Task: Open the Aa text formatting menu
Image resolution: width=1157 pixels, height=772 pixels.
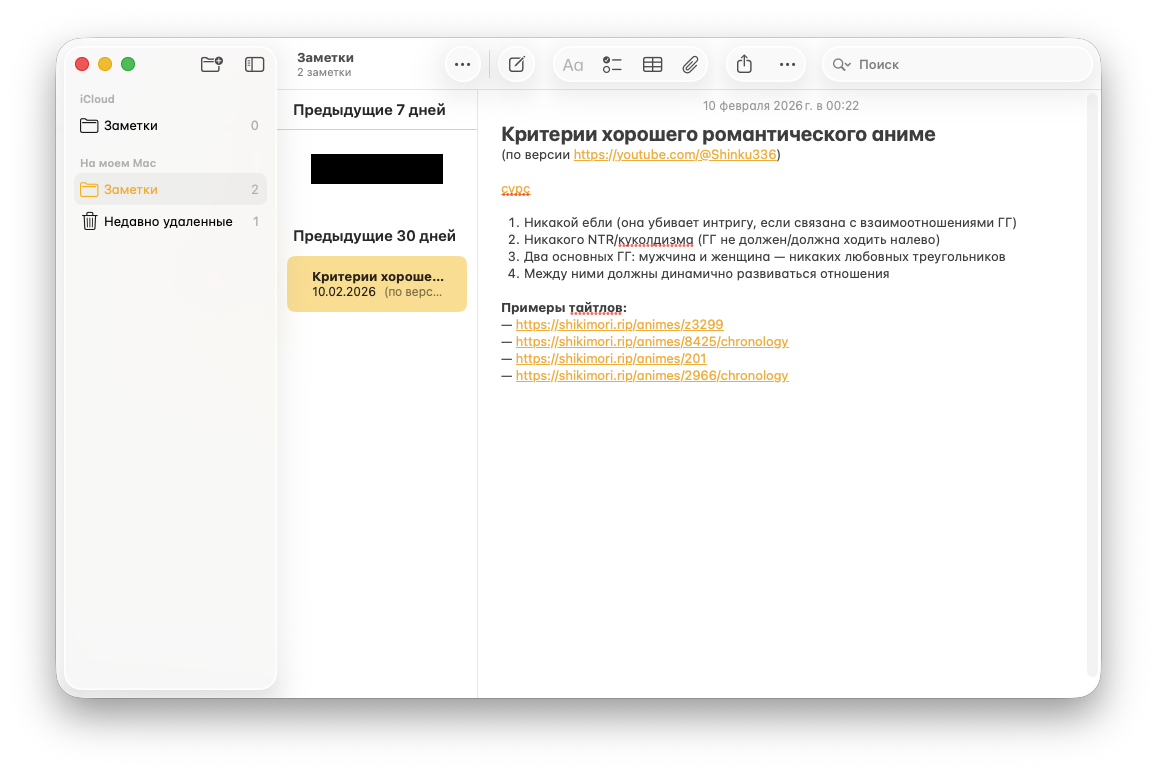Action: coord(573,65)
